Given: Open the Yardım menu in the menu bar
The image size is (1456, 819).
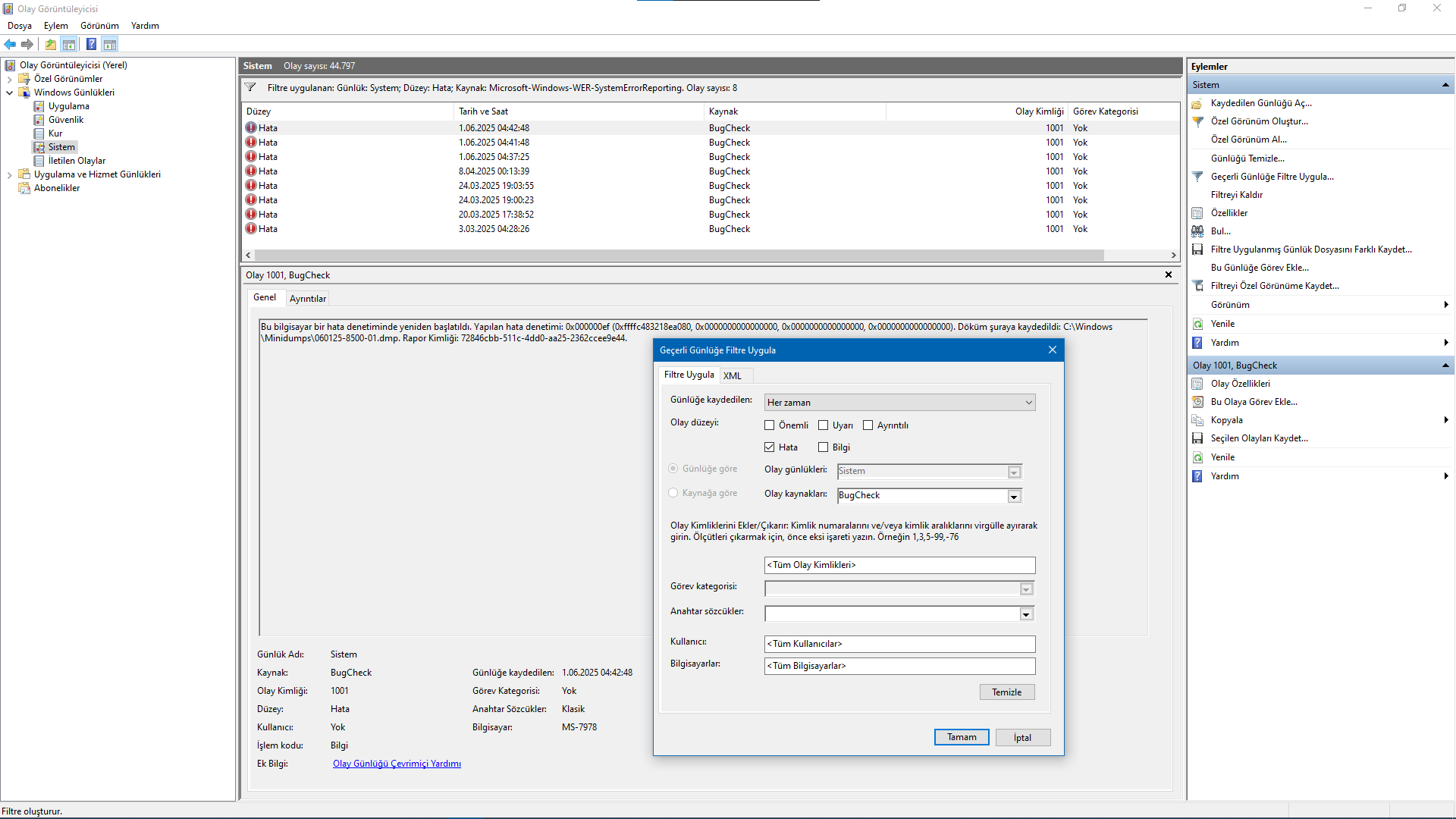Looking at the screenshot, I should (x=145, y=26).
